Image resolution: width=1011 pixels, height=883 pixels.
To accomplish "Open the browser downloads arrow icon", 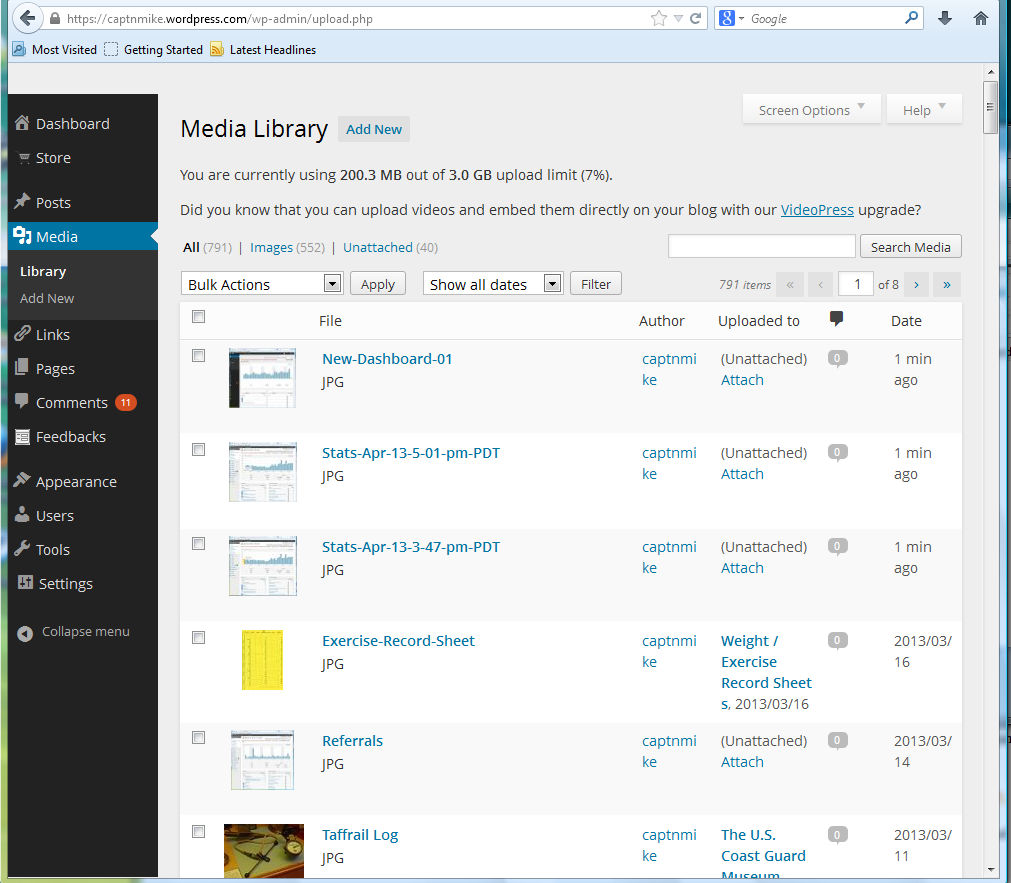I will 945,18.
